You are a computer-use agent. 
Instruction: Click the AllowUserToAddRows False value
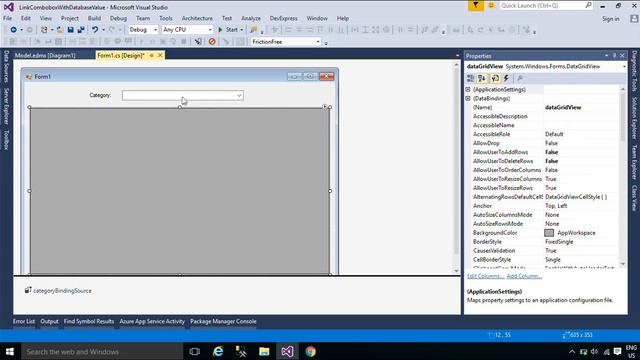[551, 152]
